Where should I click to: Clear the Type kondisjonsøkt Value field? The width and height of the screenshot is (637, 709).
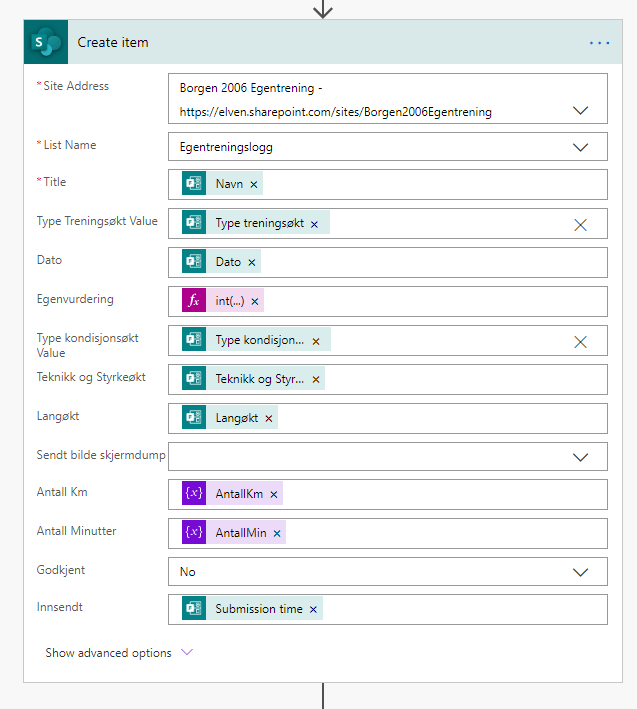click(x=580, y=342)
